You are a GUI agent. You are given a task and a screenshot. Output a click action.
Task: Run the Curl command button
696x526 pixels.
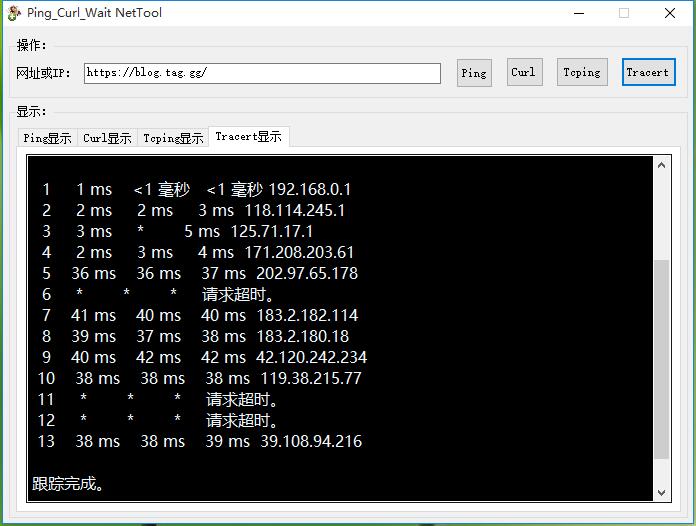tap(523, 72)
